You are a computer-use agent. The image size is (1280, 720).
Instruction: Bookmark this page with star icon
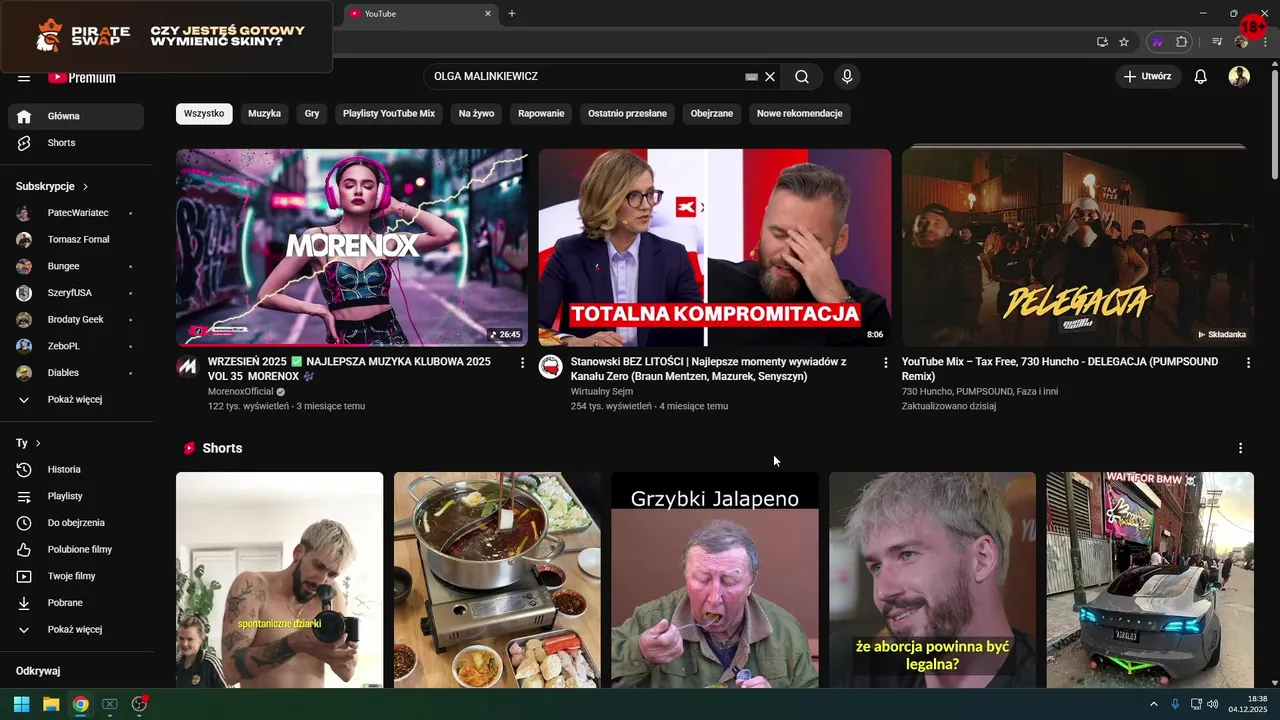click(1124, 42)
